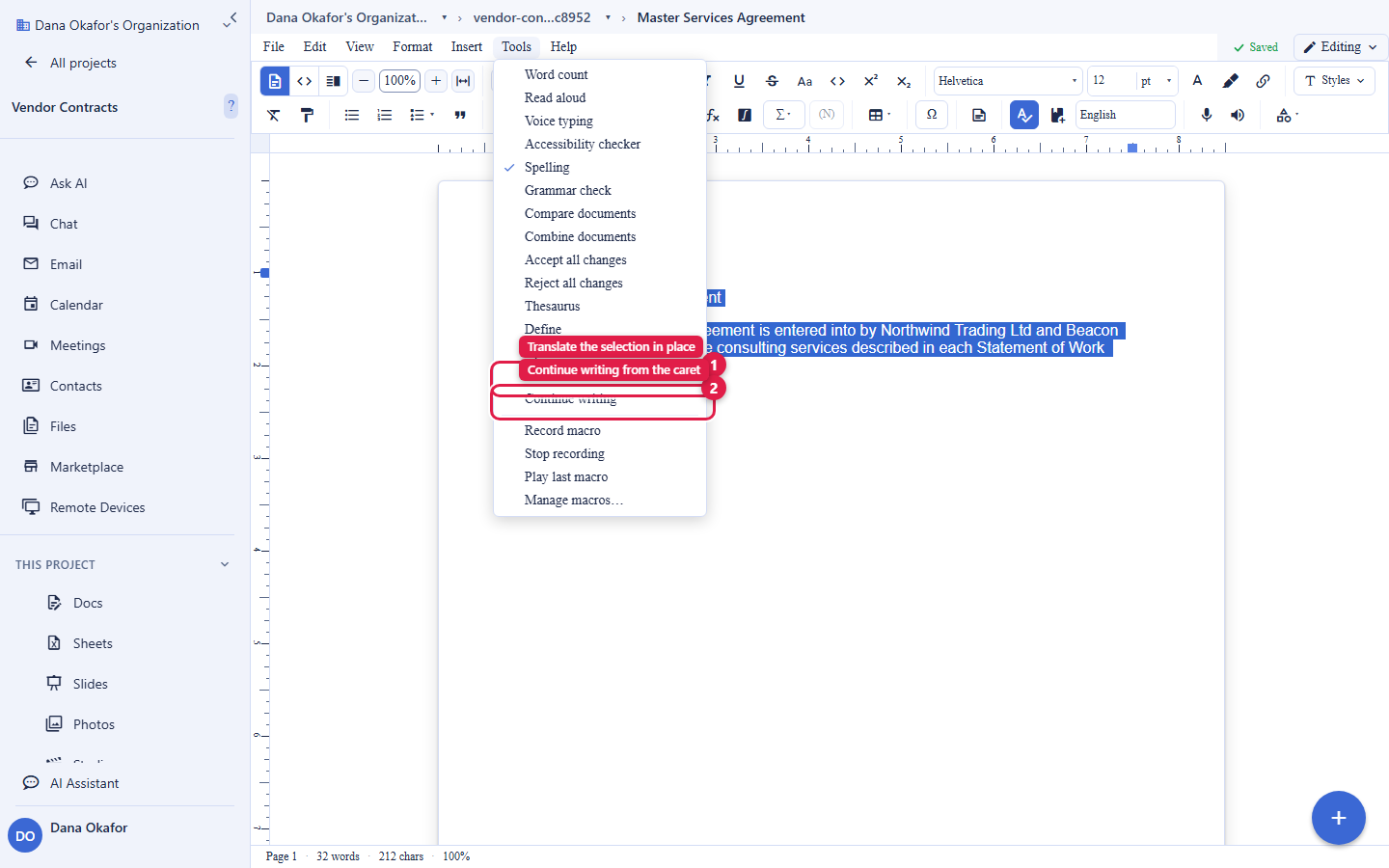Start dictation with the microphone icon
The height and width of the screenshot is (868, 1389).
coord(1206,116)
